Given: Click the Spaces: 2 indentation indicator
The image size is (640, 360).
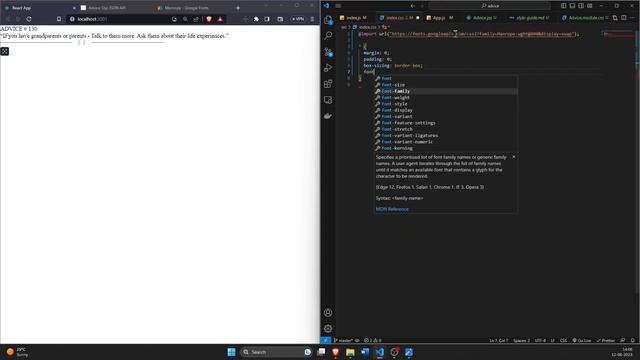Looking at the screenshot, I should (x=521, y=340).
